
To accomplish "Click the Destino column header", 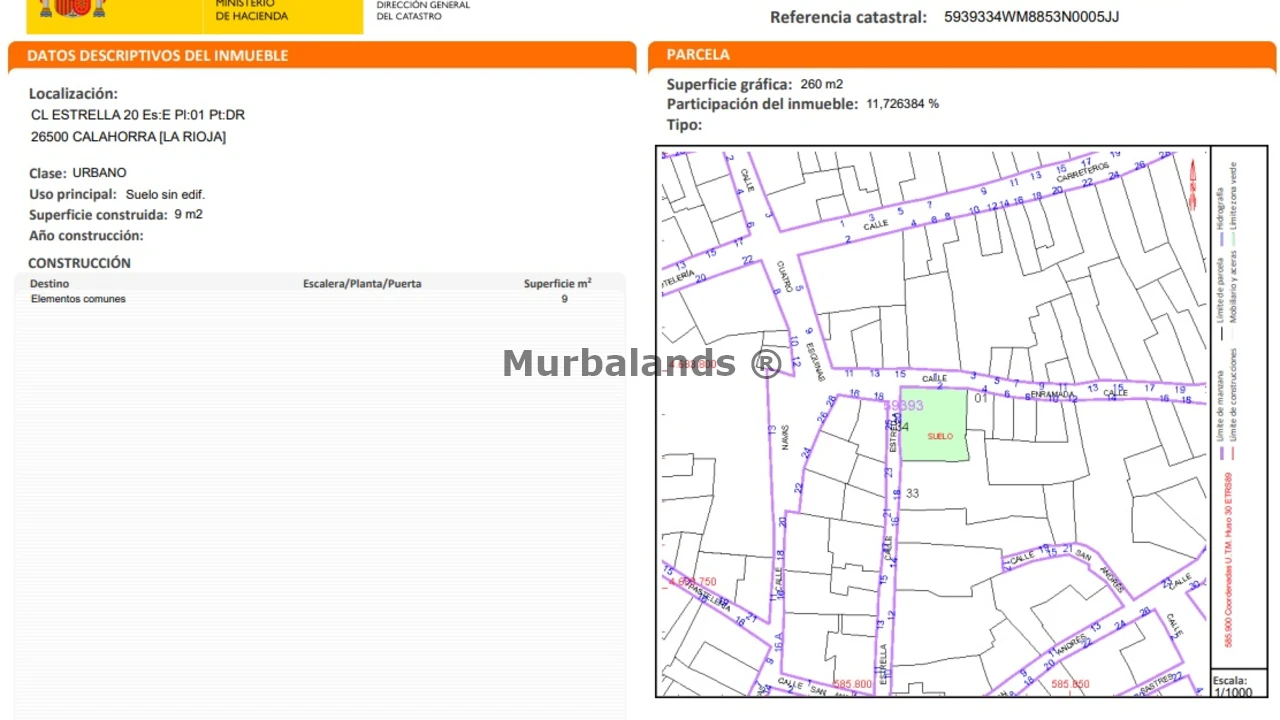I will pos(50,284).
